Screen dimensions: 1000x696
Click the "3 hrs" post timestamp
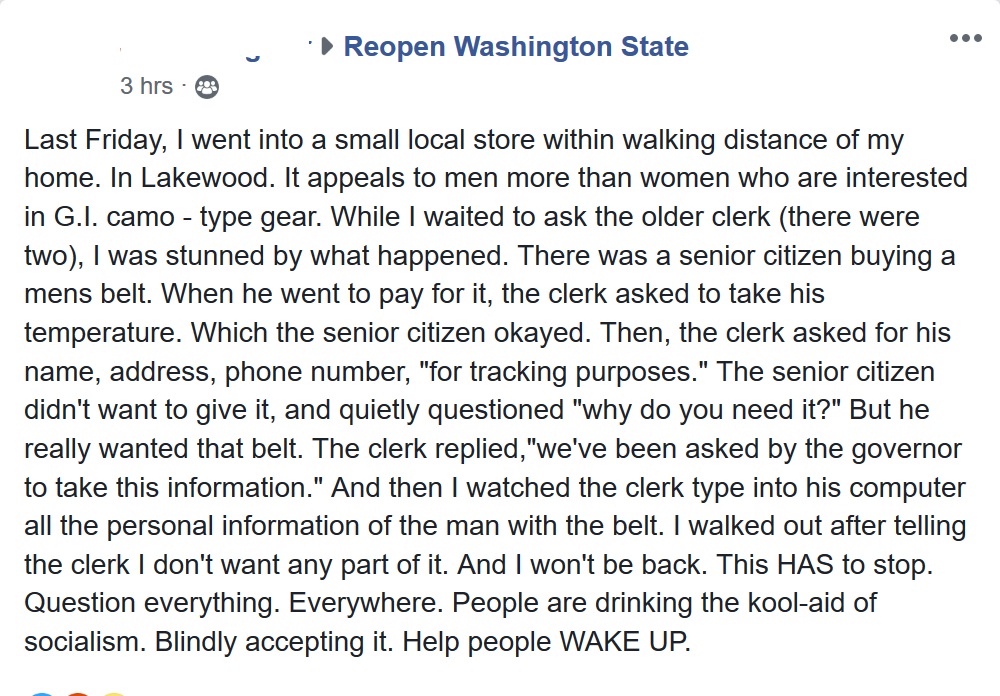pyautogui.click(x=146, y=87)
